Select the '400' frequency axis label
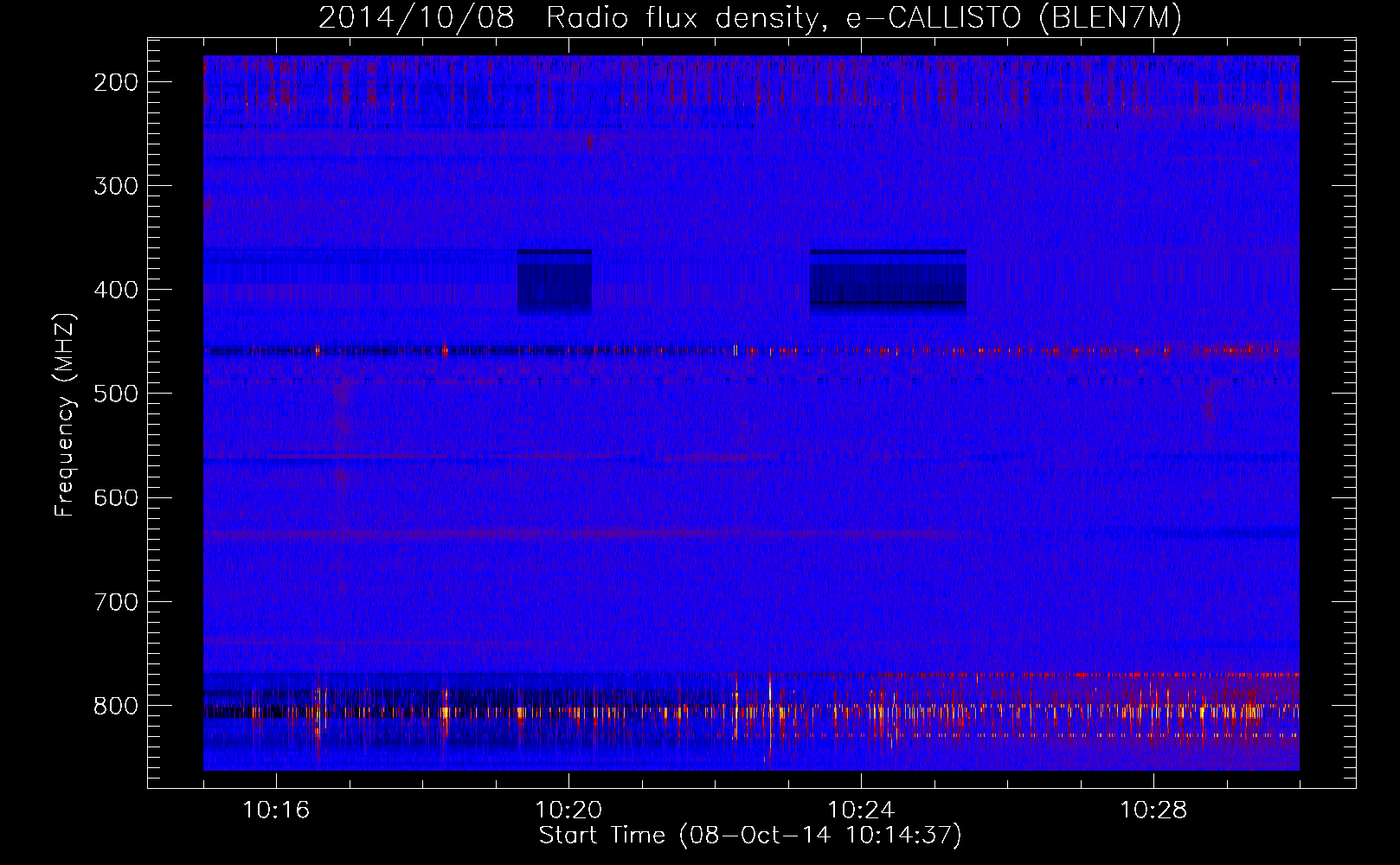The image size is (1400, 865). [116, 290]
